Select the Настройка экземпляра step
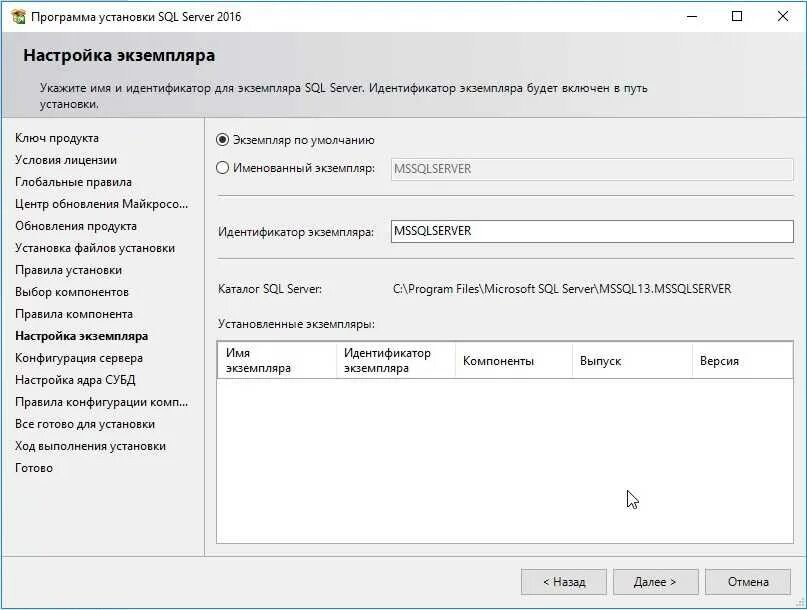Viewport: 807px width, 610px height. coord(81,336)
